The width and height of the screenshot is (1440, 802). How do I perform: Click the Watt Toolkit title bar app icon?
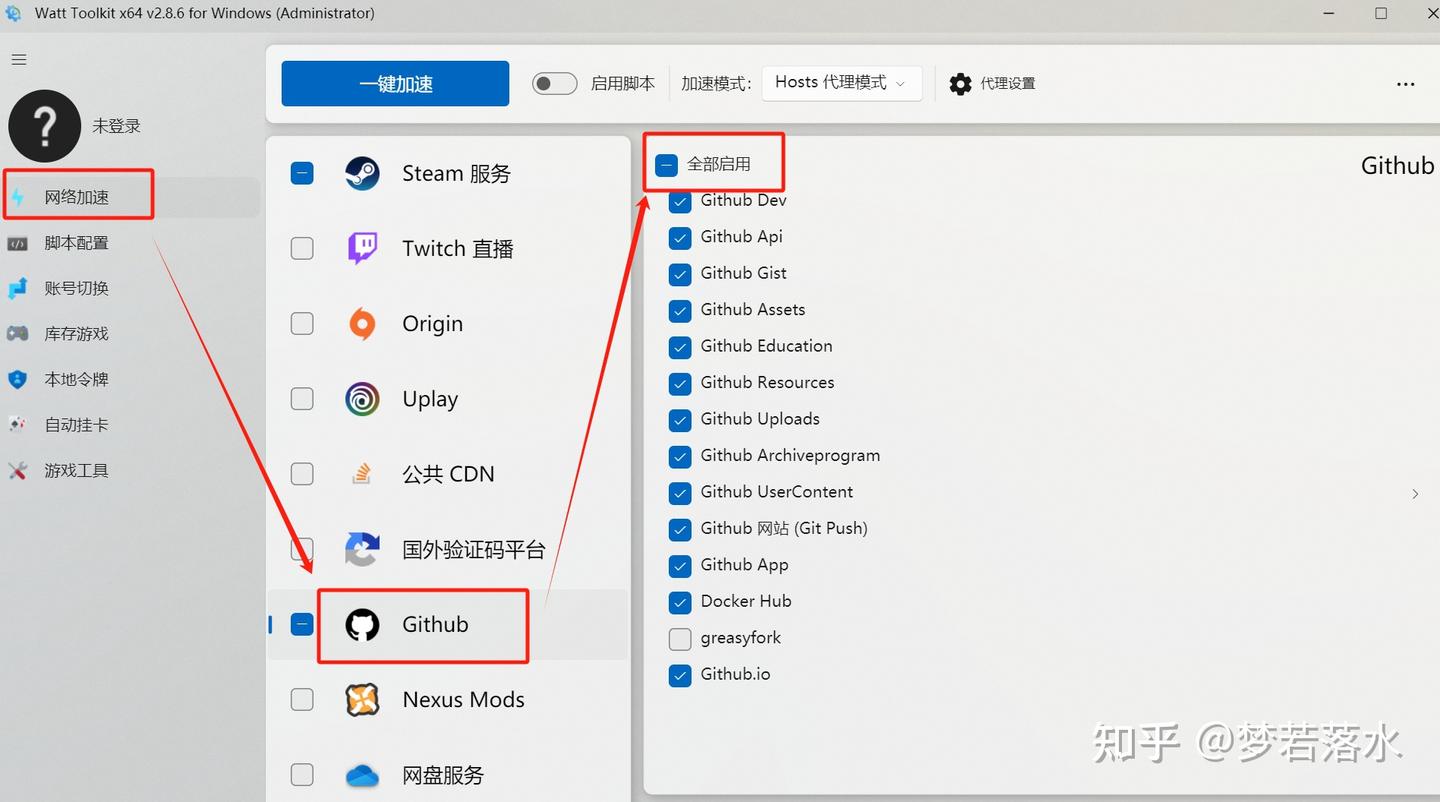13,13
